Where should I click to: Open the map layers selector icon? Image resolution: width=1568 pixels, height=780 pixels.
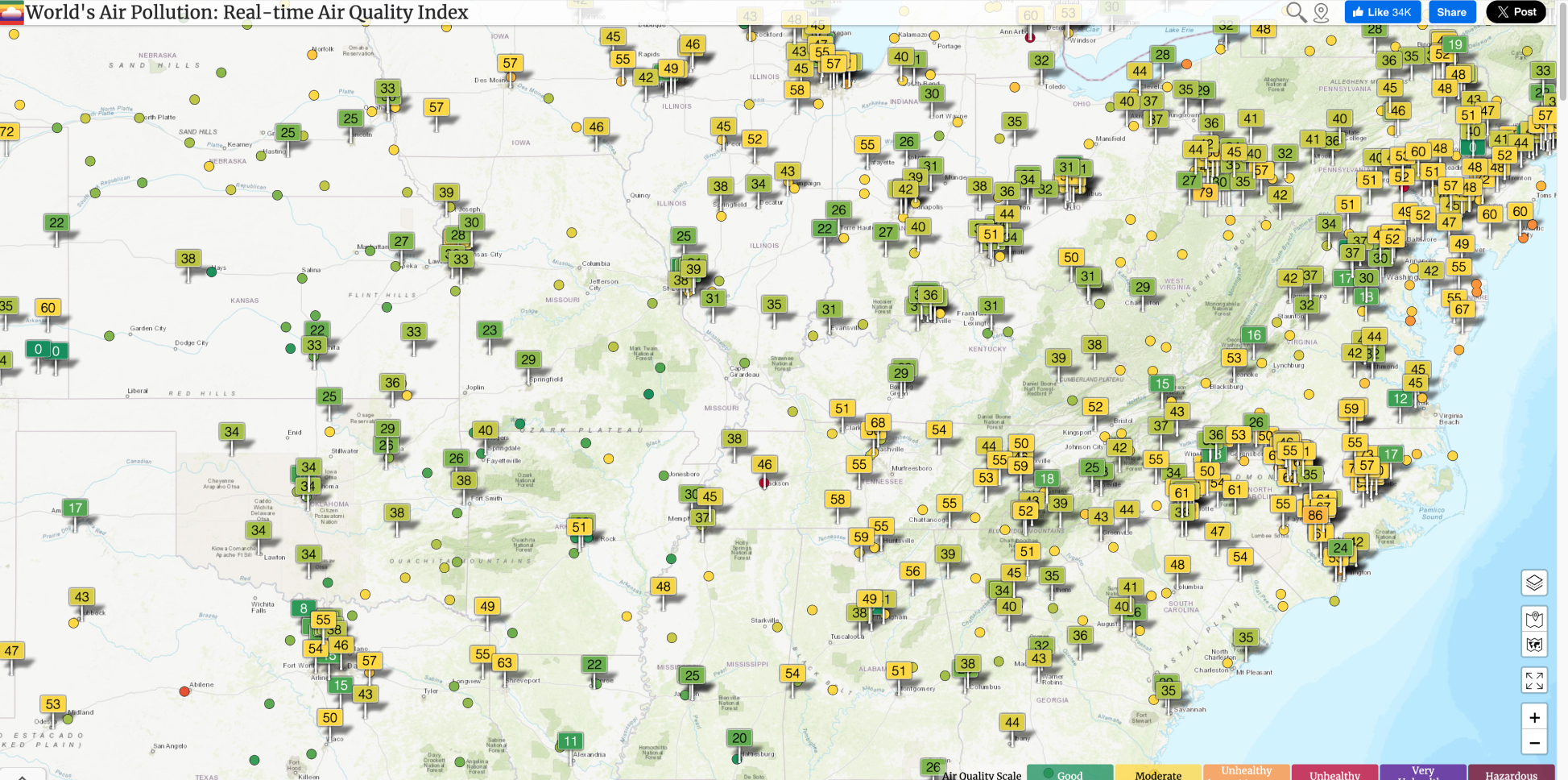click(x=1535, y=583)
